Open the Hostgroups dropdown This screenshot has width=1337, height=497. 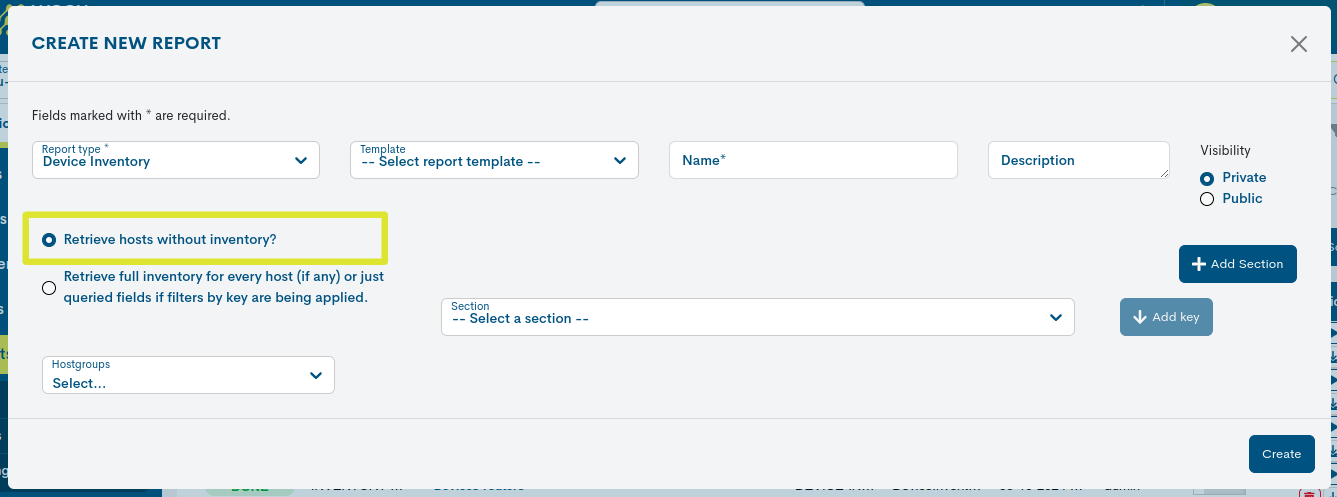coord(188,375)
